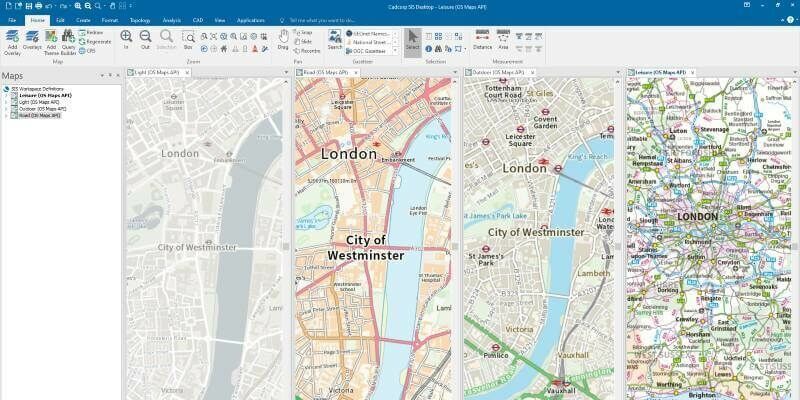Click the home zoom extent icon
Image resolution: width=800 pixels, height=400 pixels.
223,49
